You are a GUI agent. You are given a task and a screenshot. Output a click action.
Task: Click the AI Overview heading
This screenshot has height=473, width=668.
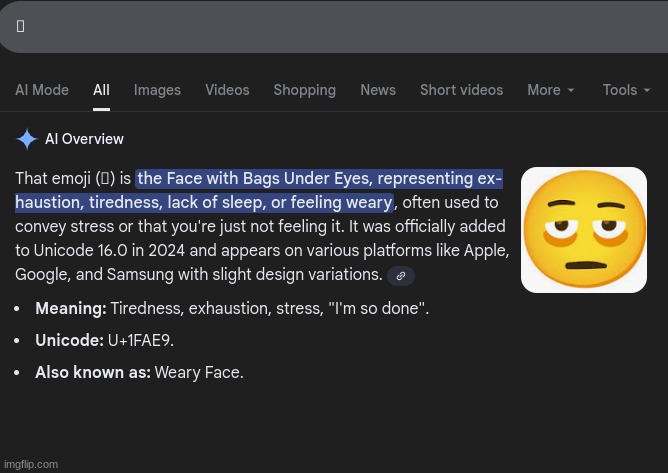point(84,139)
